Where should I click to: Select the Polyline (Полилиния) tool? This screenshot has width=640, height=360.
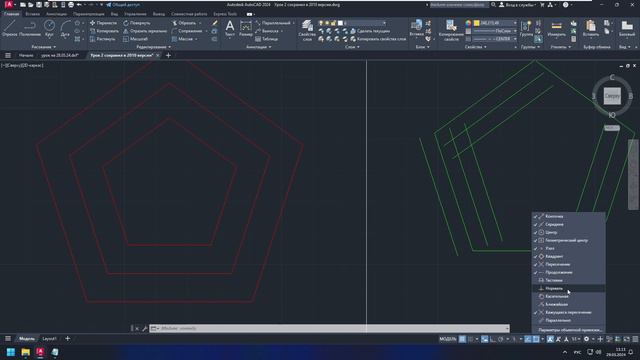30,29
